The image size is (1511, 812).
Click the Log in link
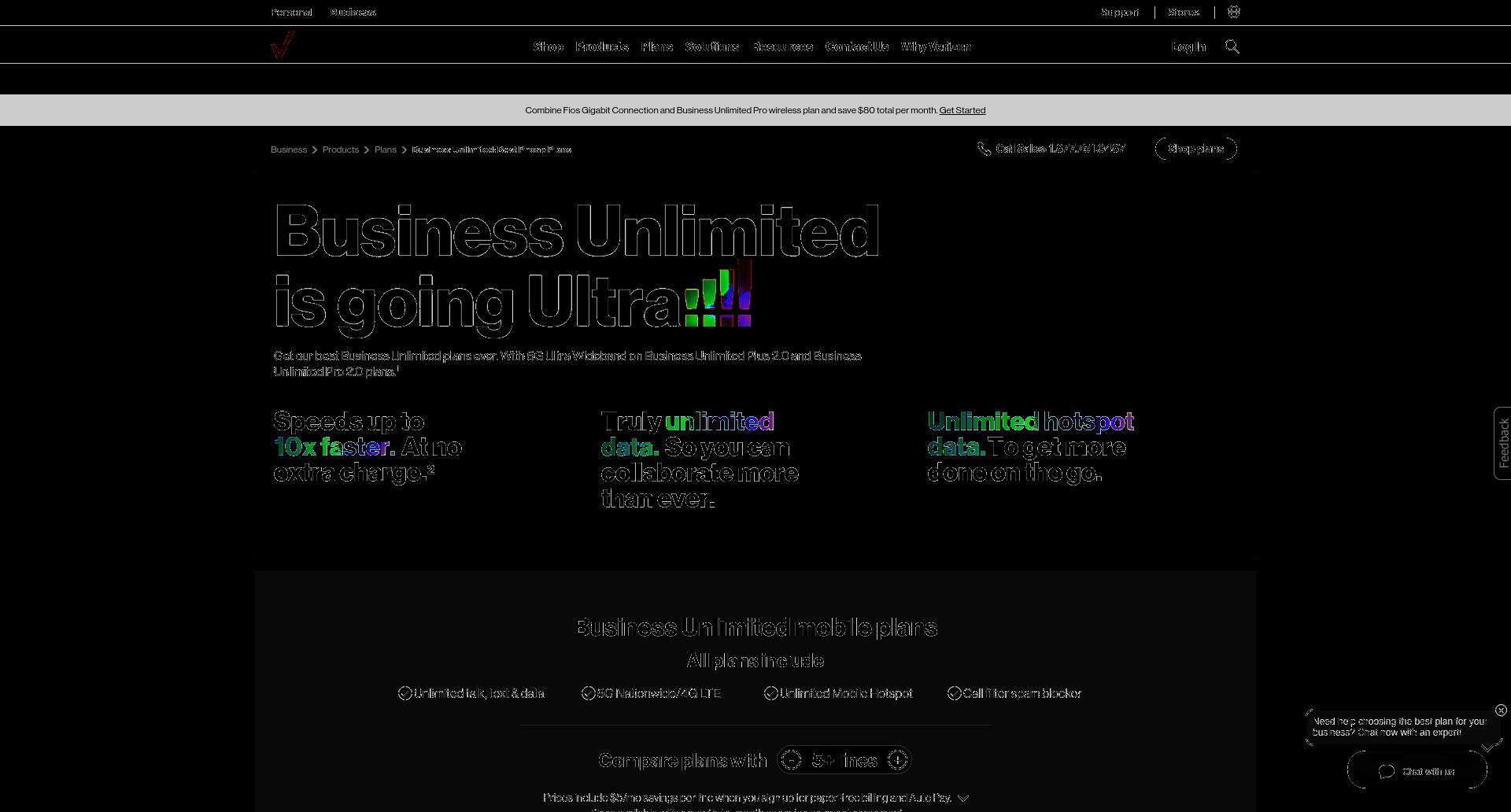[1188, 47]
